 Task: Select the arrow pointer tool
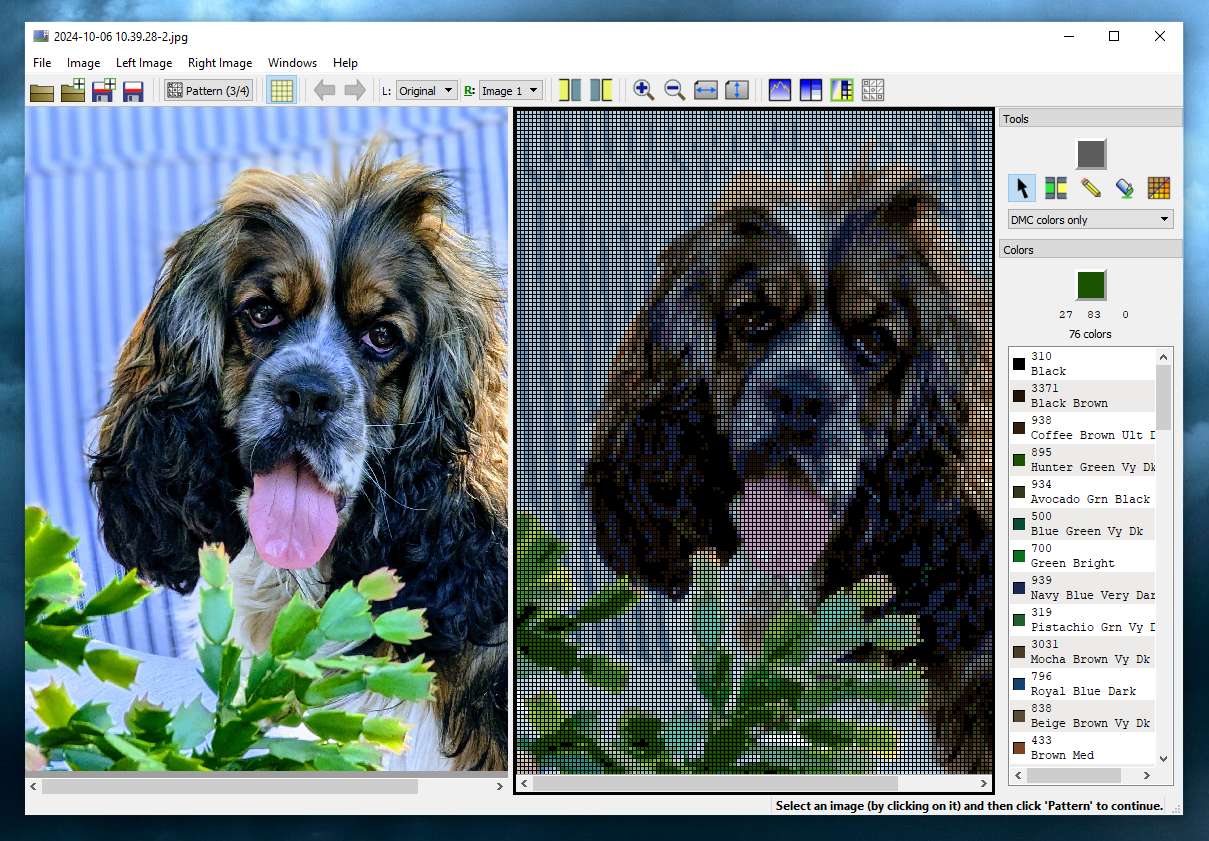click(1022, 188)
